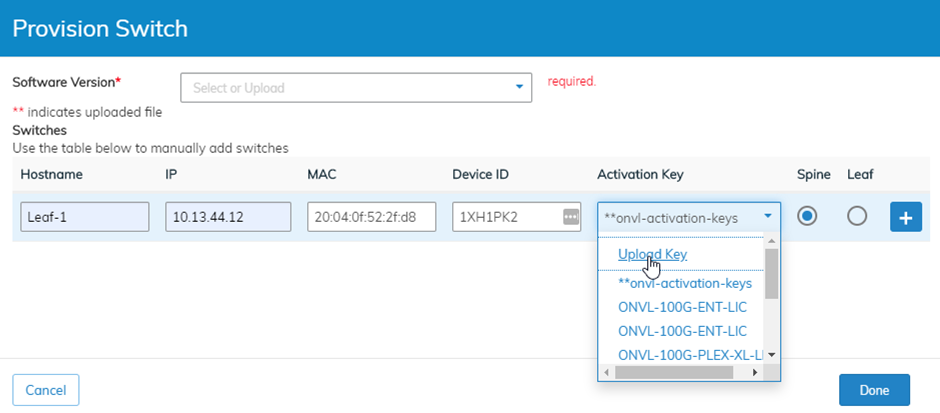Viewport: 940px width, 413px height.
Task: Click the MAC address input field
Action: [371, 217]
